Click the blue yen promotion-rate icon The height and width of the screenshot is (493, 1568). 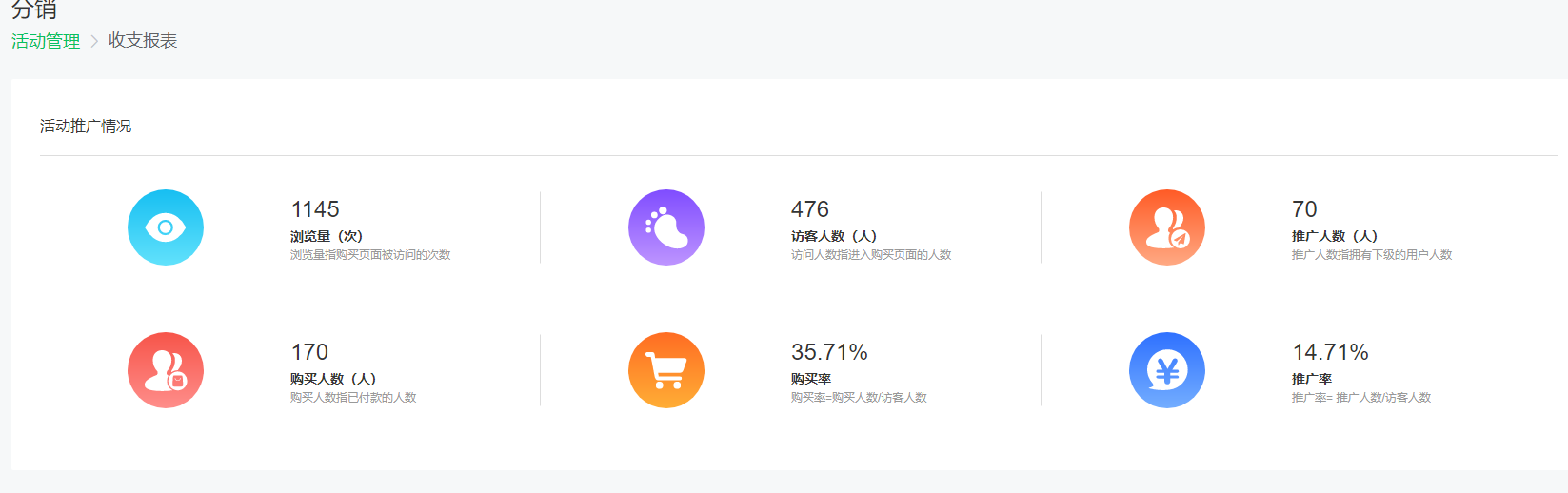click(x=1167, y=370)
